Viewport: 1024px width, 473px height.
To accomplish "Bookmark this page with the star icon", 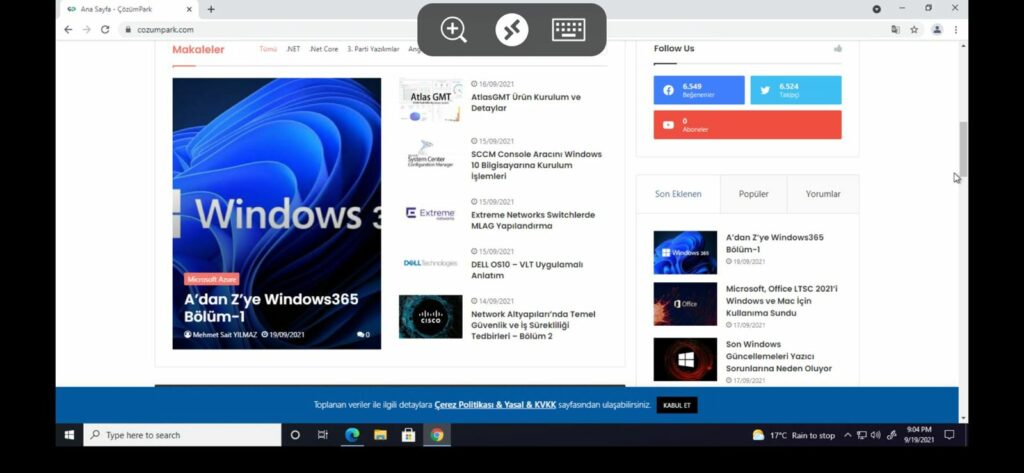I will (x=914, y=29).
